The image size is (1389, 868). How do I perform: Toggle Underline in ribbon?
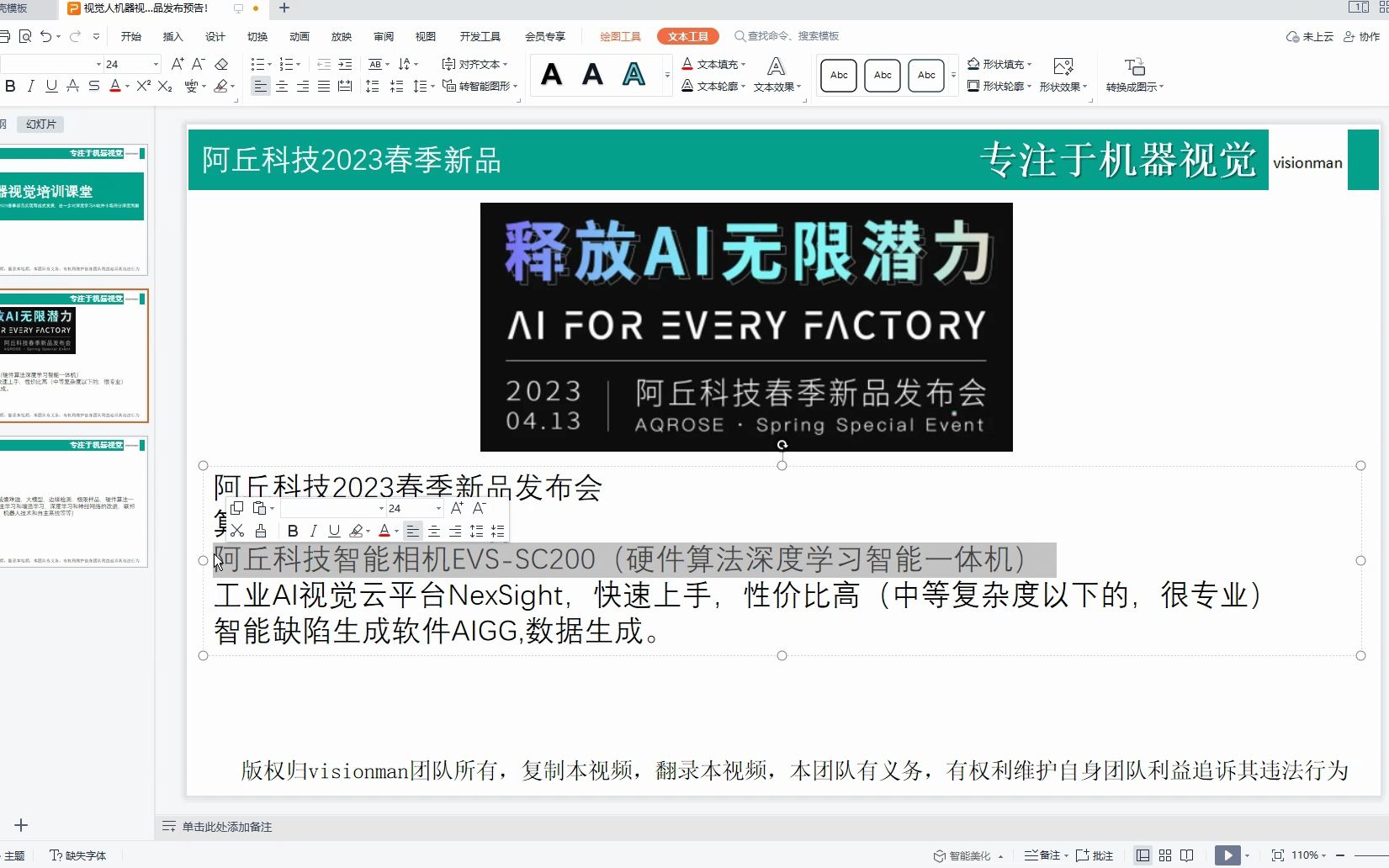point(51,86)
